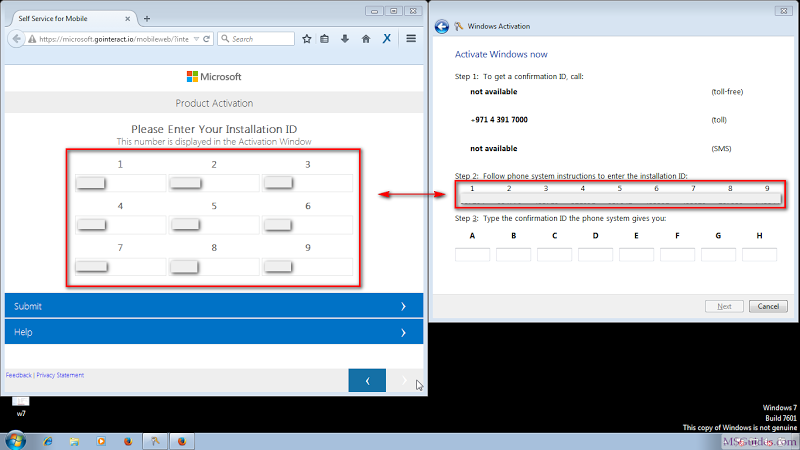Reload the page in Firefox

click(x=207, y=39)
